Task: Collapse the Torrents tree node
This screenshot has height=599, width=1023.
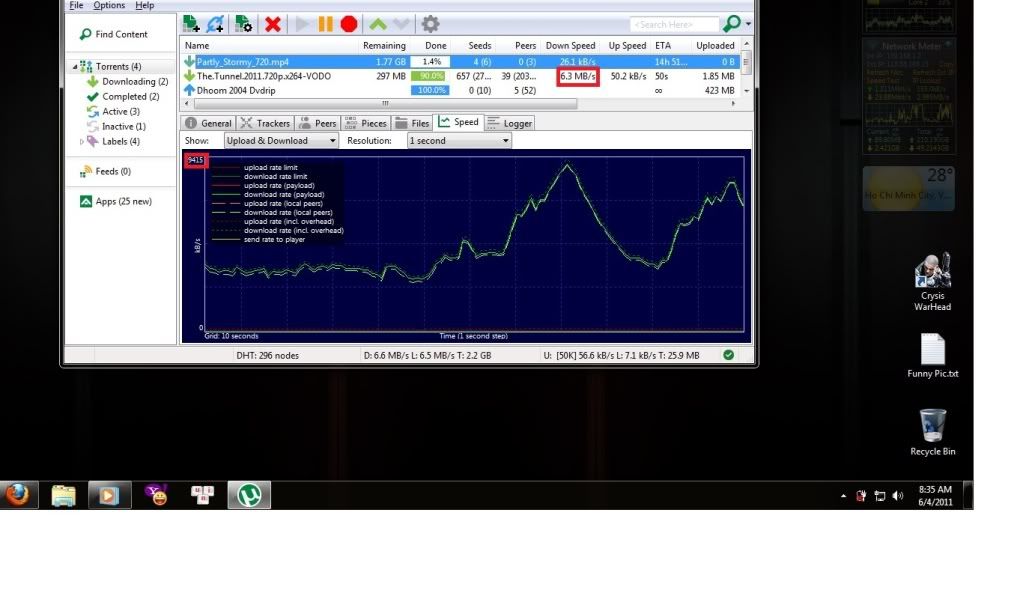Action: [x=75, y=67]
